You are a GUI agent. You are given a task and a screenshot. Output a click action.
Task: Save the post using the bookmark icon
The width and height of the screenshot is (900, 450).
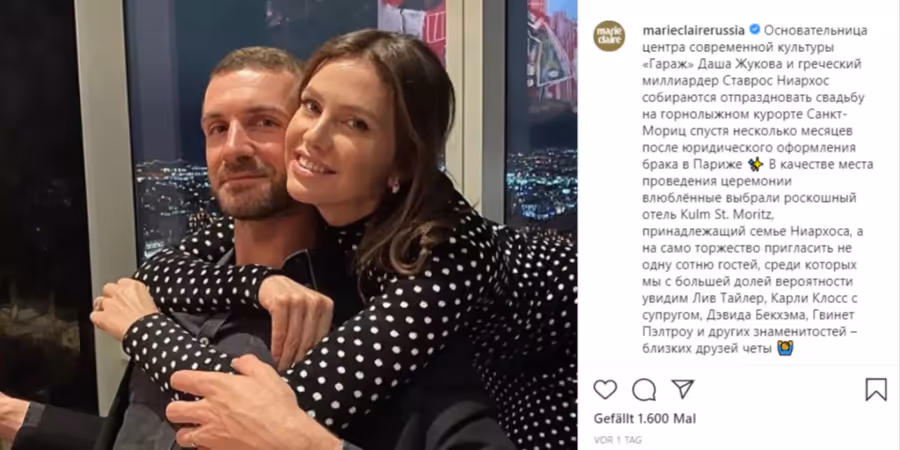coord(876,390)
